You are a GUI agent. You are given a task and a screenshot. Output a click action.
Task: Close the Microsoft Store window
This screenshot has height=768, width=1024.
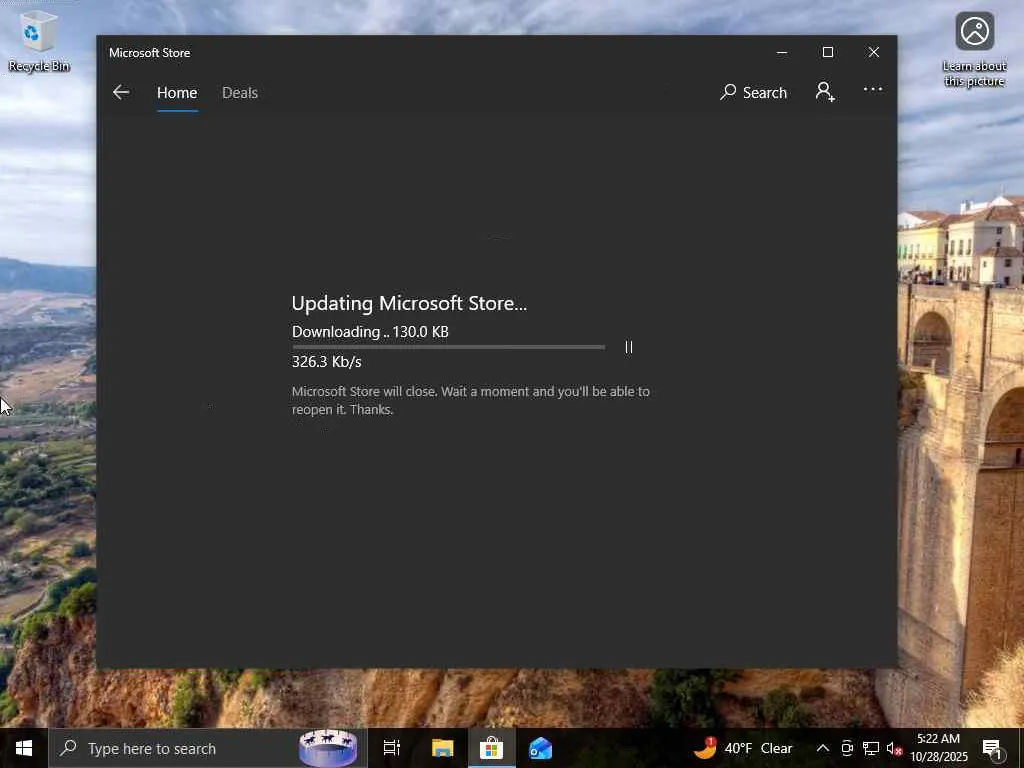click(x=874, y=52)
